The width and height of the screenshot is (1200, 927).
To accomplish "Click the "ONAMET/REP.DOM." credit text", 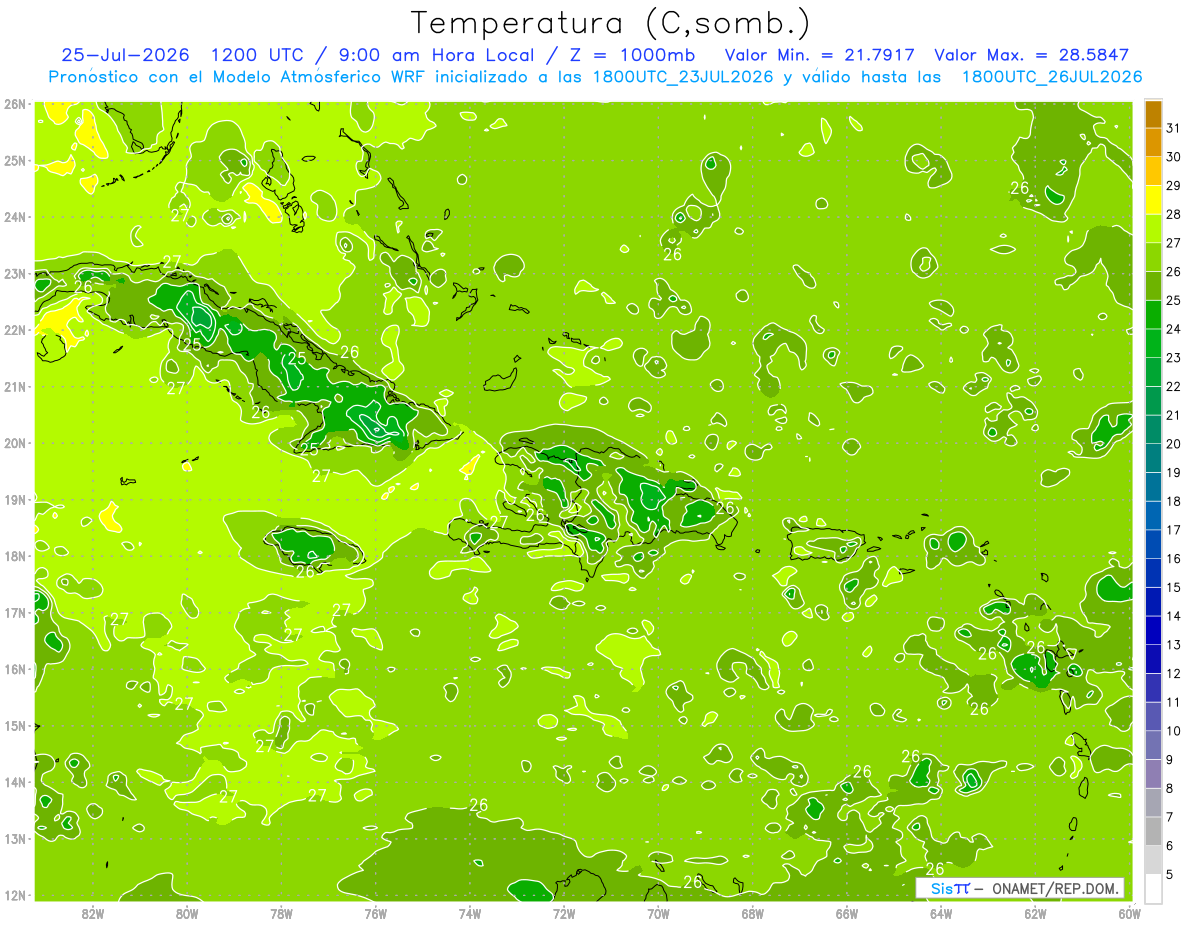I will click(1056, 888).
